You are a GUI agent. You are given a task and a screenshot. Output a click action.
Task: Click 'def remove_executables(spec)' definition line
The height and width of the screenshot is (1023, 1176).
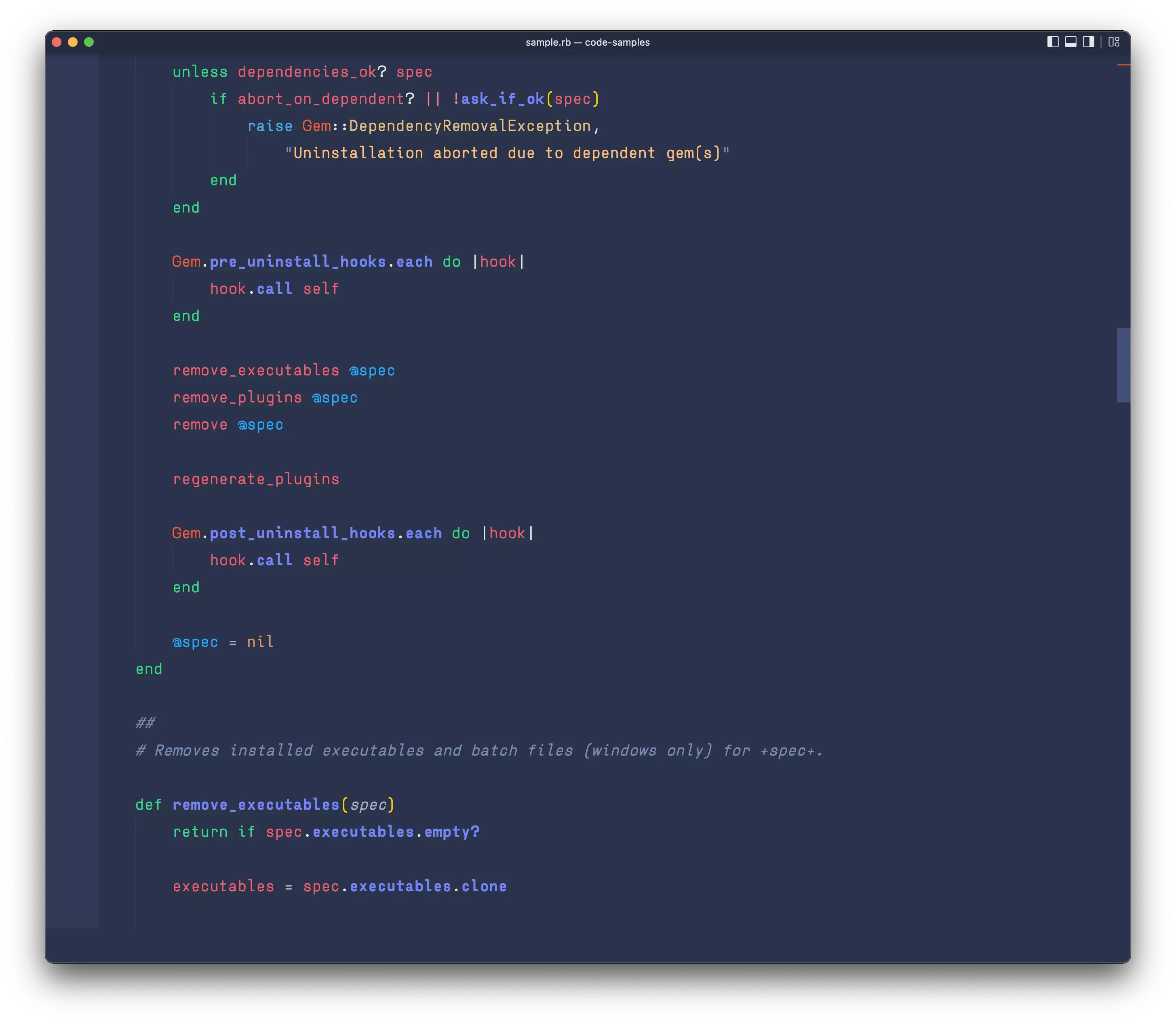(265, 805)
